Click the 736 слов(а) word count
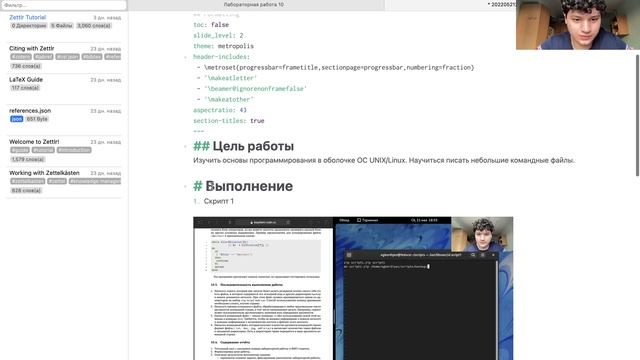 click(x=26, y=66)
